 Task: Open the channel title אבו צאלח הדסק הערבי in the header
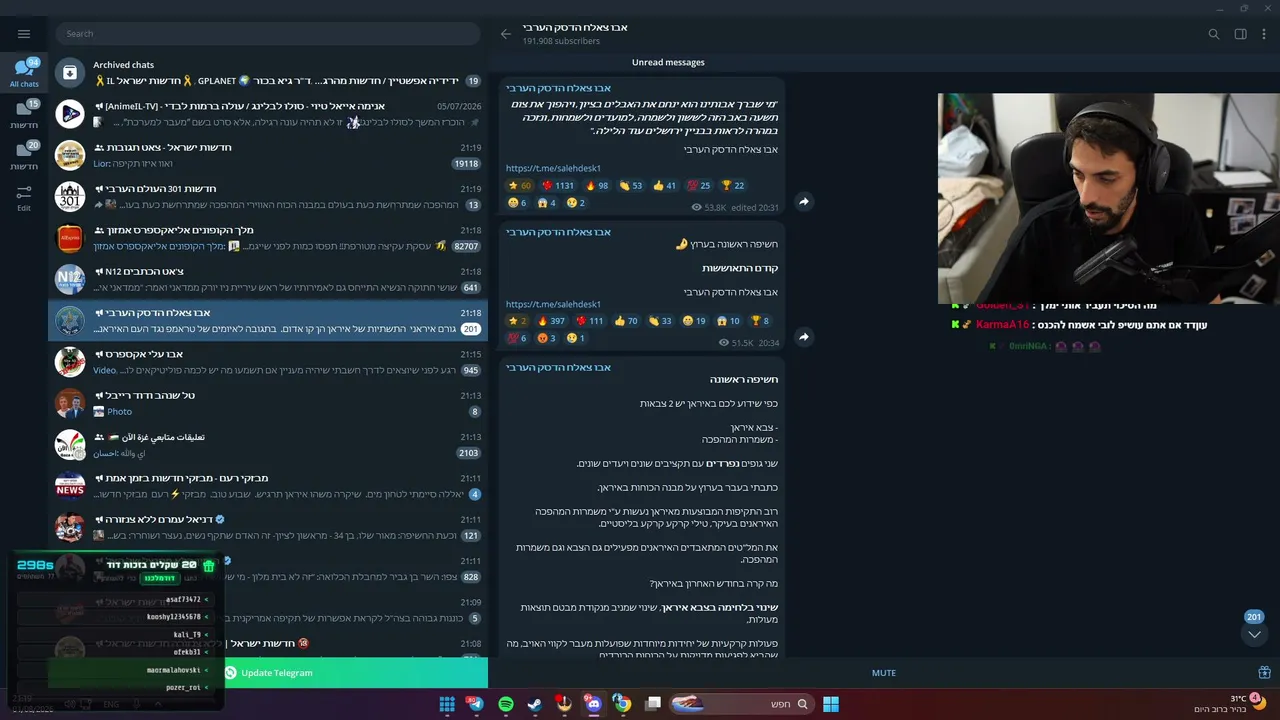pos(575,27)
